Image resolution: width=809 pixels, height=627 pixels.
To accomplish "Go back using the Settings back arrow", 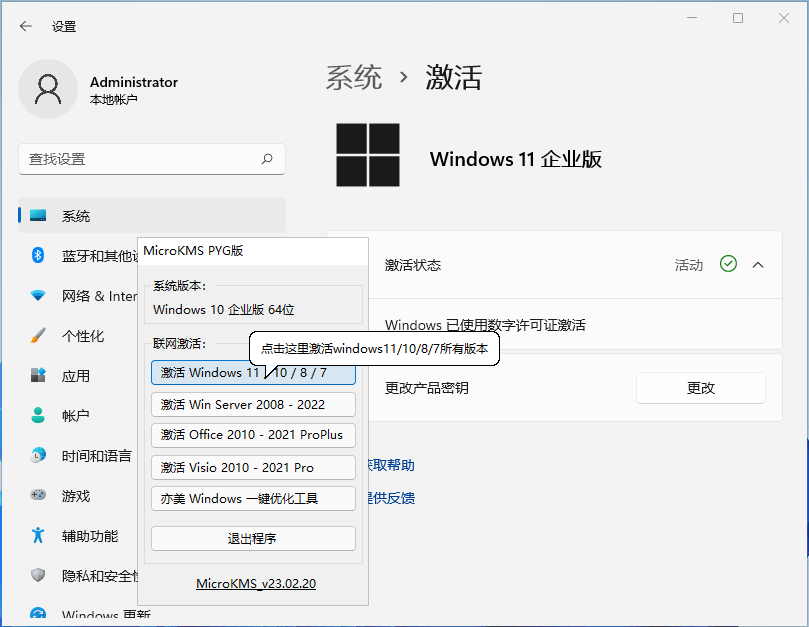I will 25,26.
